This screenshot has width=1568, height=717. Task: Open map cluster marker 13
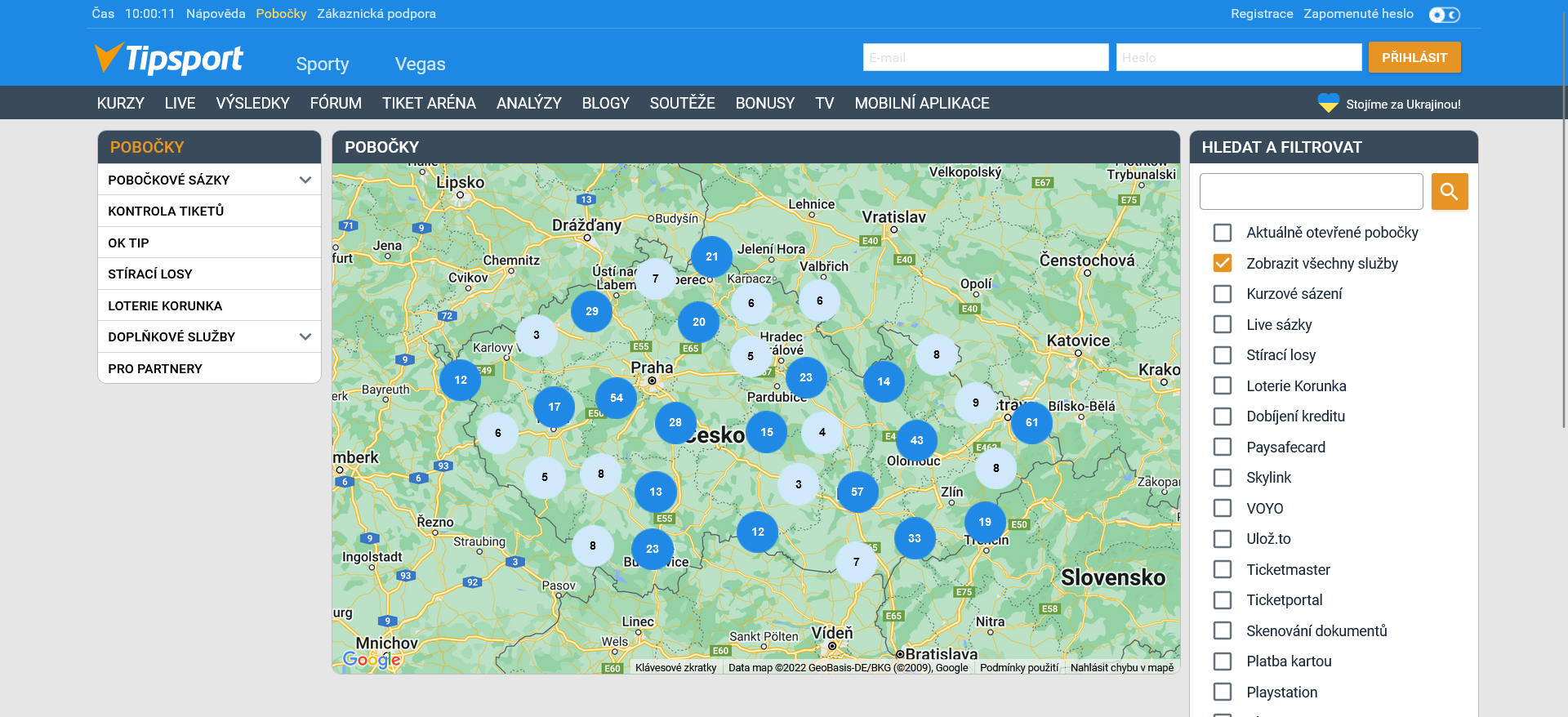tap(656, 492)
